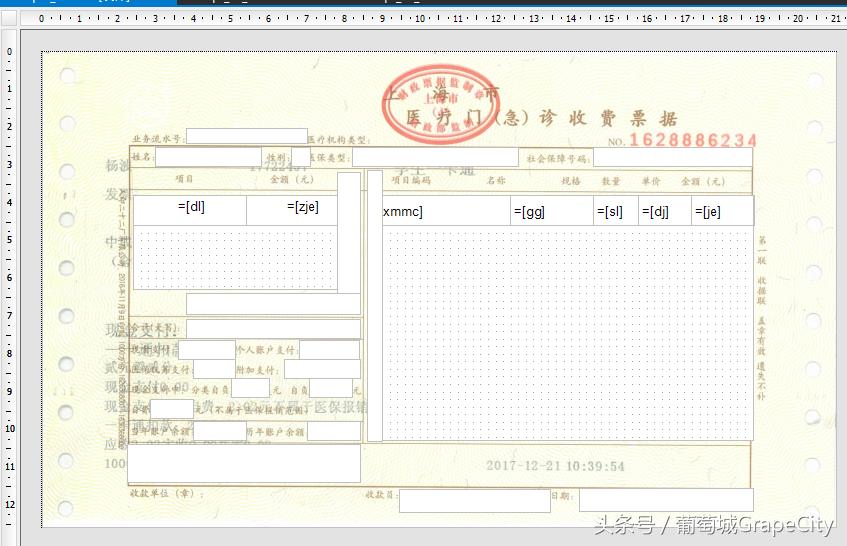Viewport: 847px width, 546px height.
Task: Click the dotted detail area below =[gg]
Action: click(x=567, y=332)
